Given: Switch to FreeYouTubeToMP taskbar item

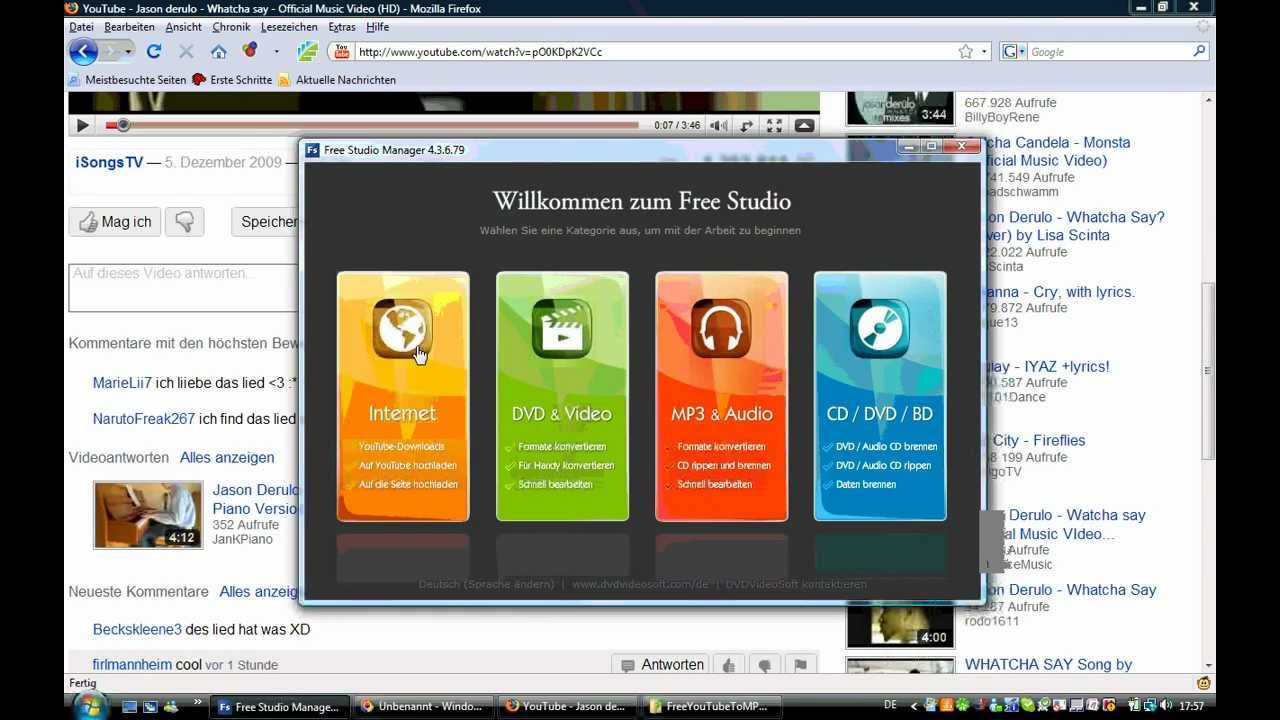Looking at the screenshot, I should (x=710, y=706).
